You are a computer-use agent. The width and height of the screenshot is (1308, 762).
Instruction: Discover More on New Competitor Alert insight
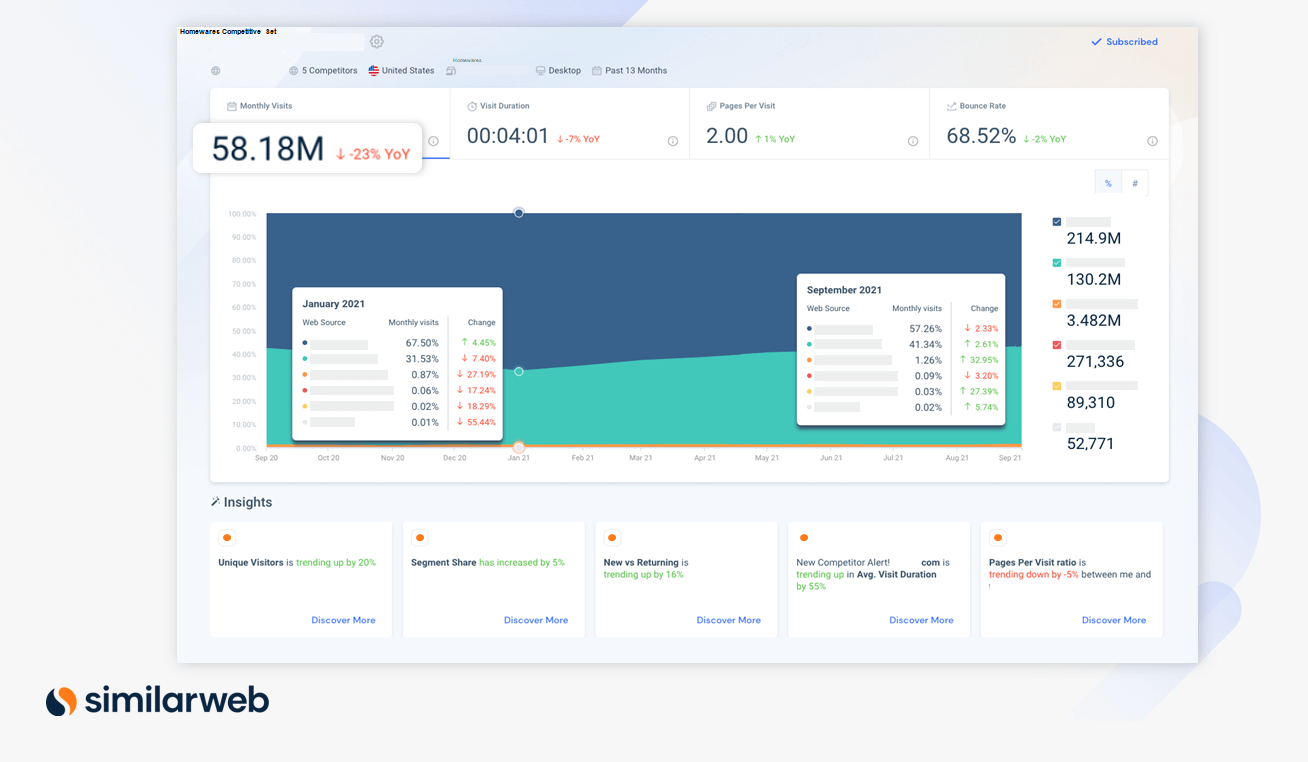pos(921,620)
